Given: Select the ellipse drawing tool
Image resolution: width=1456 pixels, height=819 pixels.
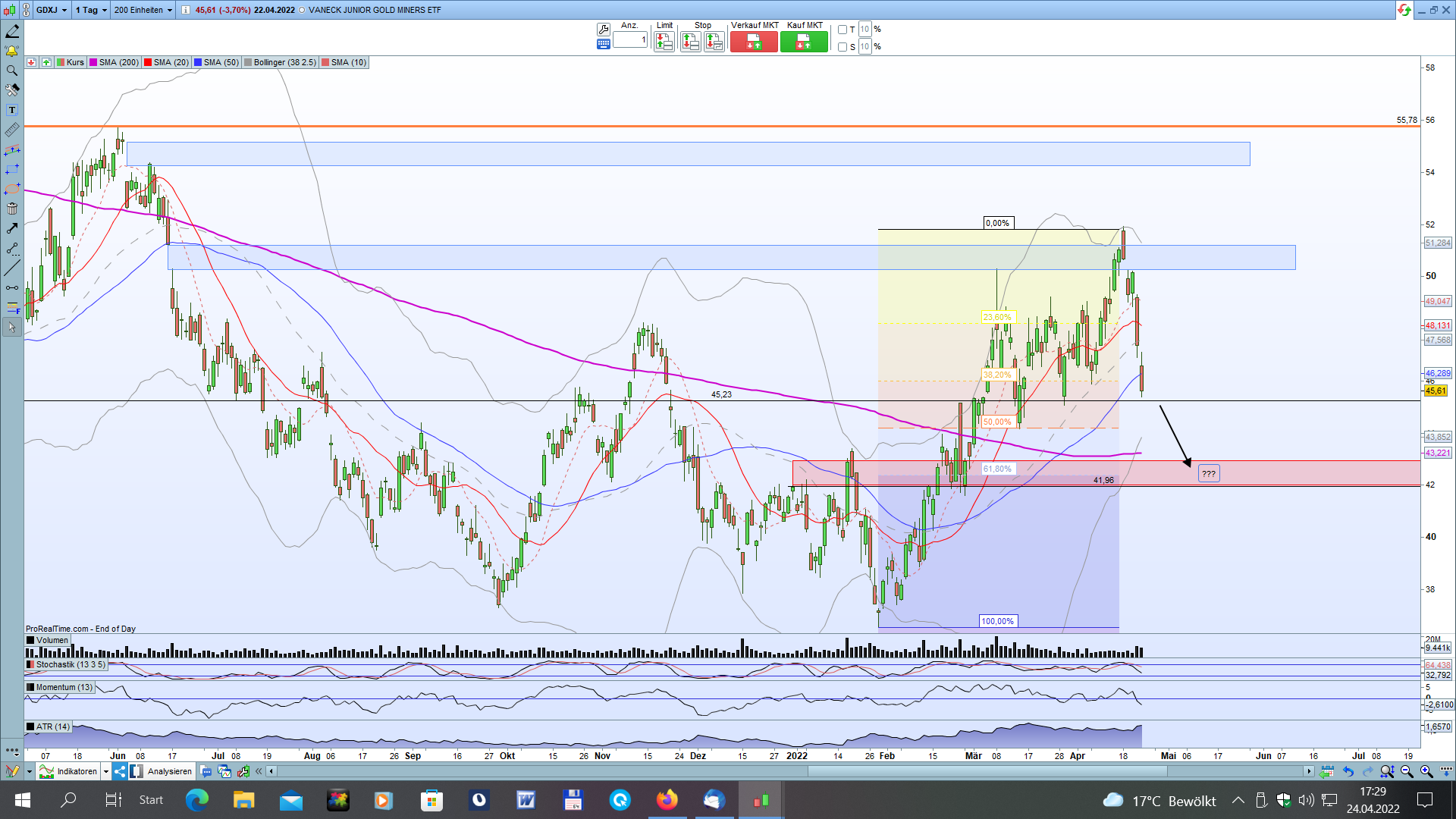Looking at the screenshot, I should point(12,189).
